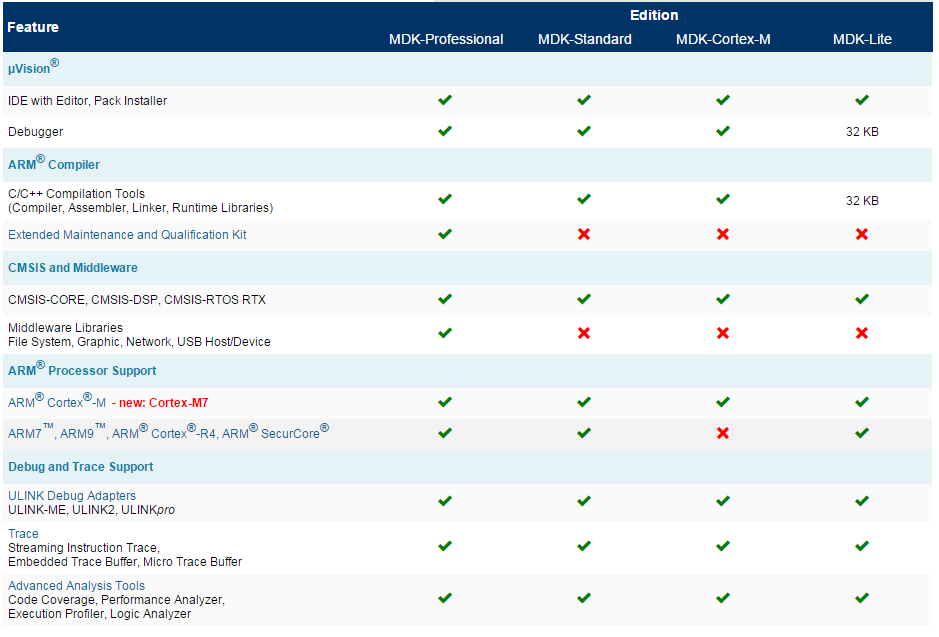Click MDK-Cortex-M checkmark for C/C++ Compilation Tools
This screenshot has height=637, width=939.
(x=723, y=199)
